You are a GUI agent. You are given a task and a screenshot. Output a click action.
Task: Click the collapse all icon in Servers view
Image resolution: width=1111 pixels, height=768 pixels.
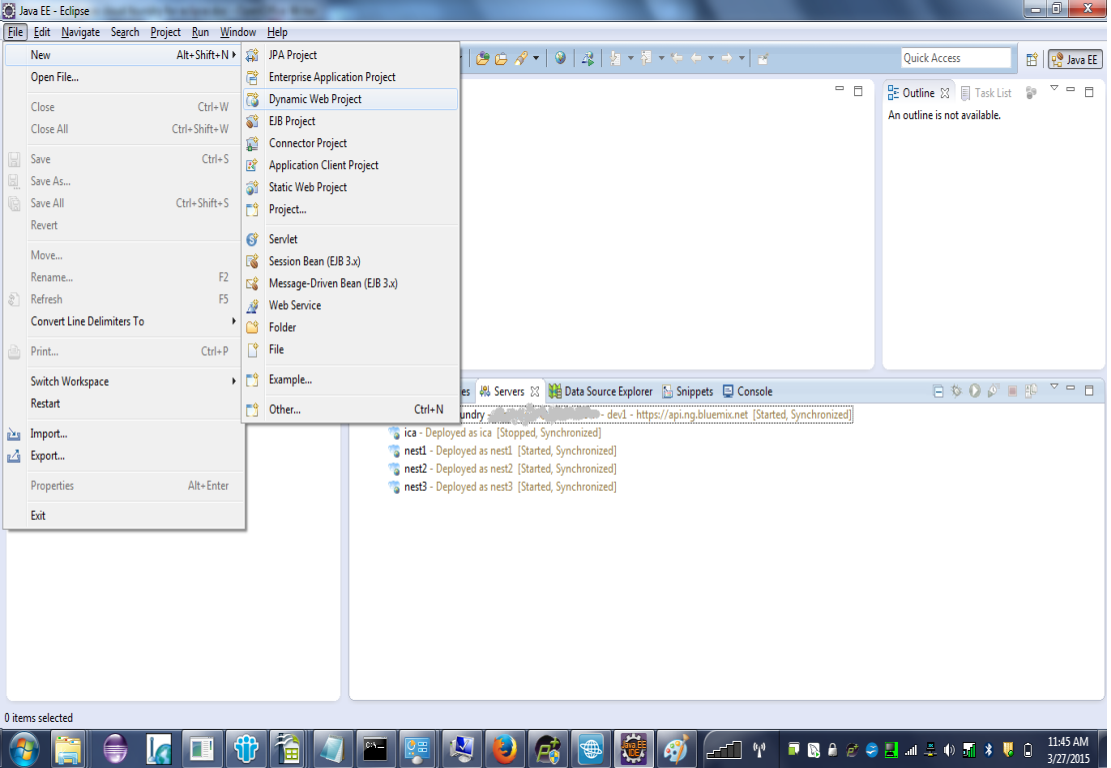[940, 391]
